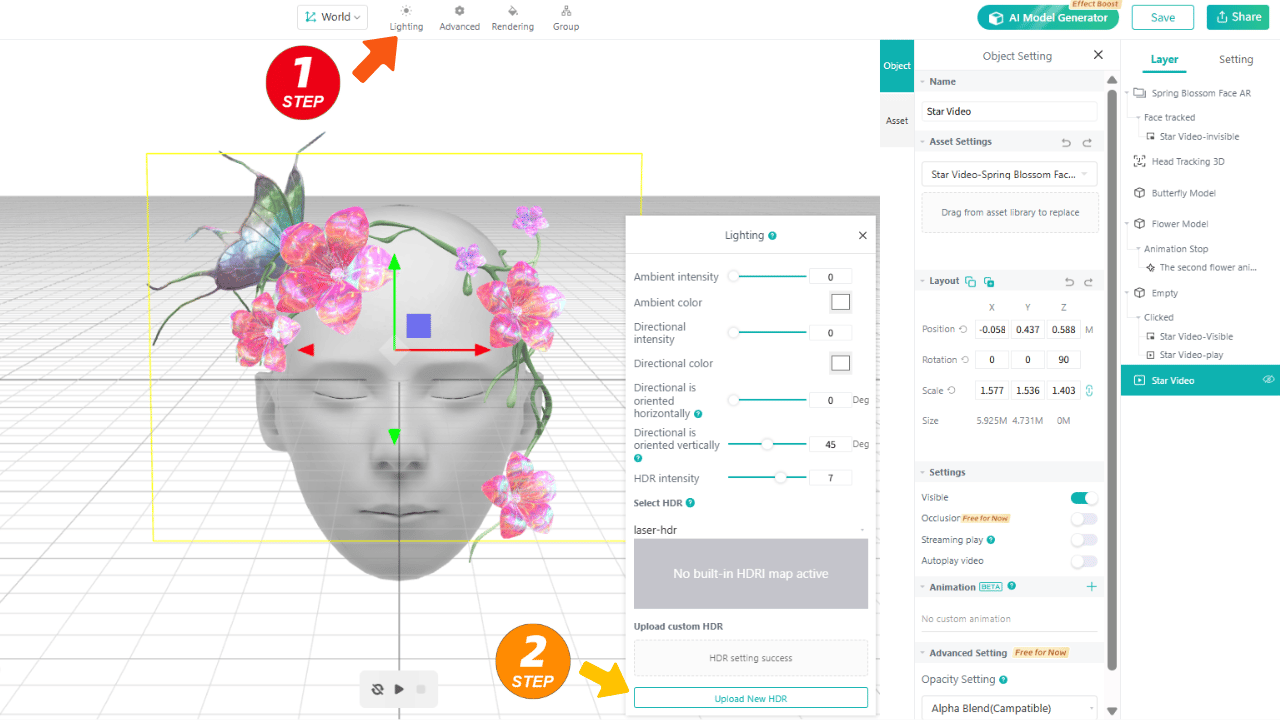This screenshot has height=720, width=1280.
Task: Open the World dropdown
Action: (333, 17)
